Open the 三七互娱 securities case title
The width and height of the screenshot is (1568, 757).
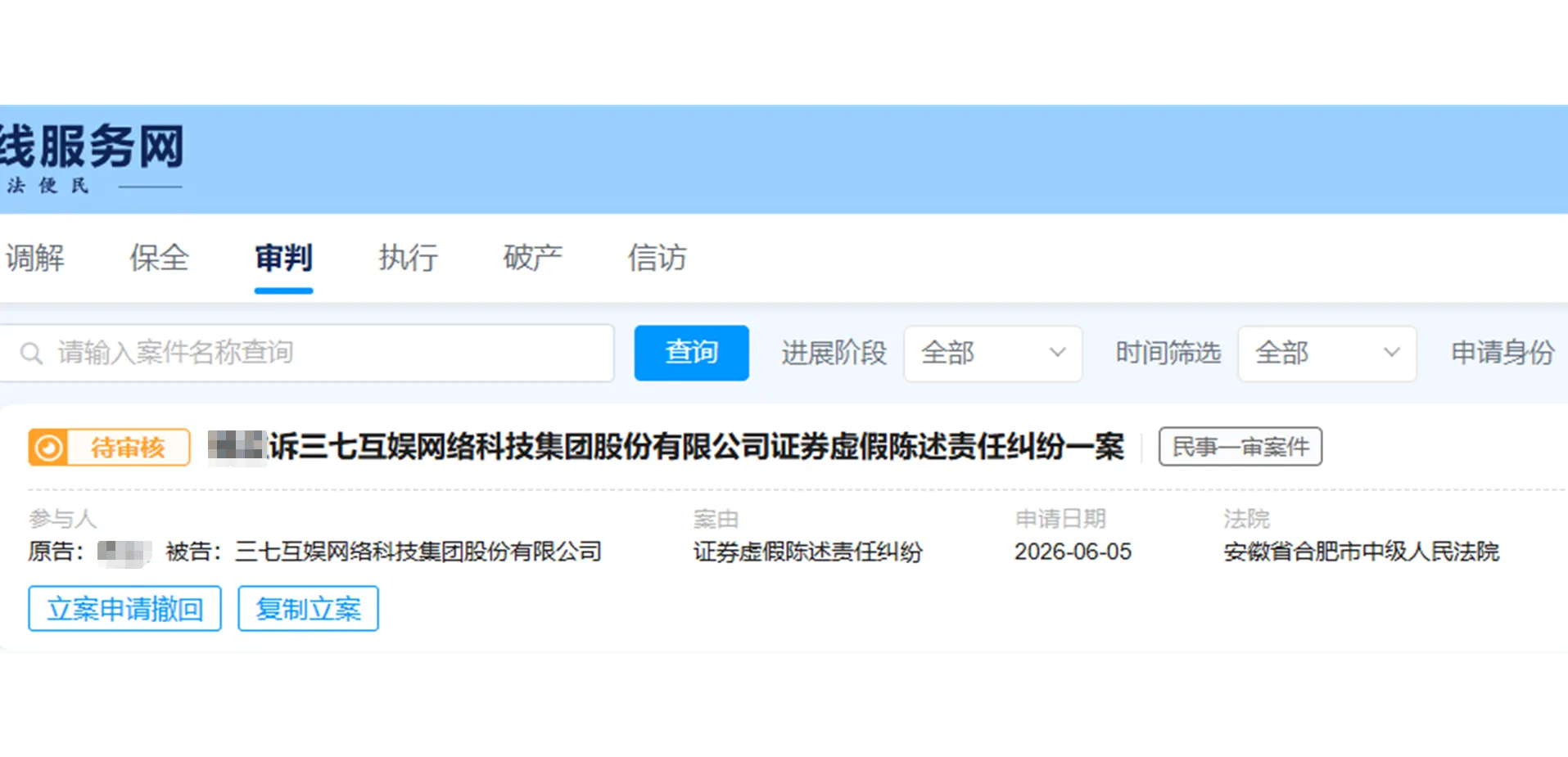(x=666, y=447)
